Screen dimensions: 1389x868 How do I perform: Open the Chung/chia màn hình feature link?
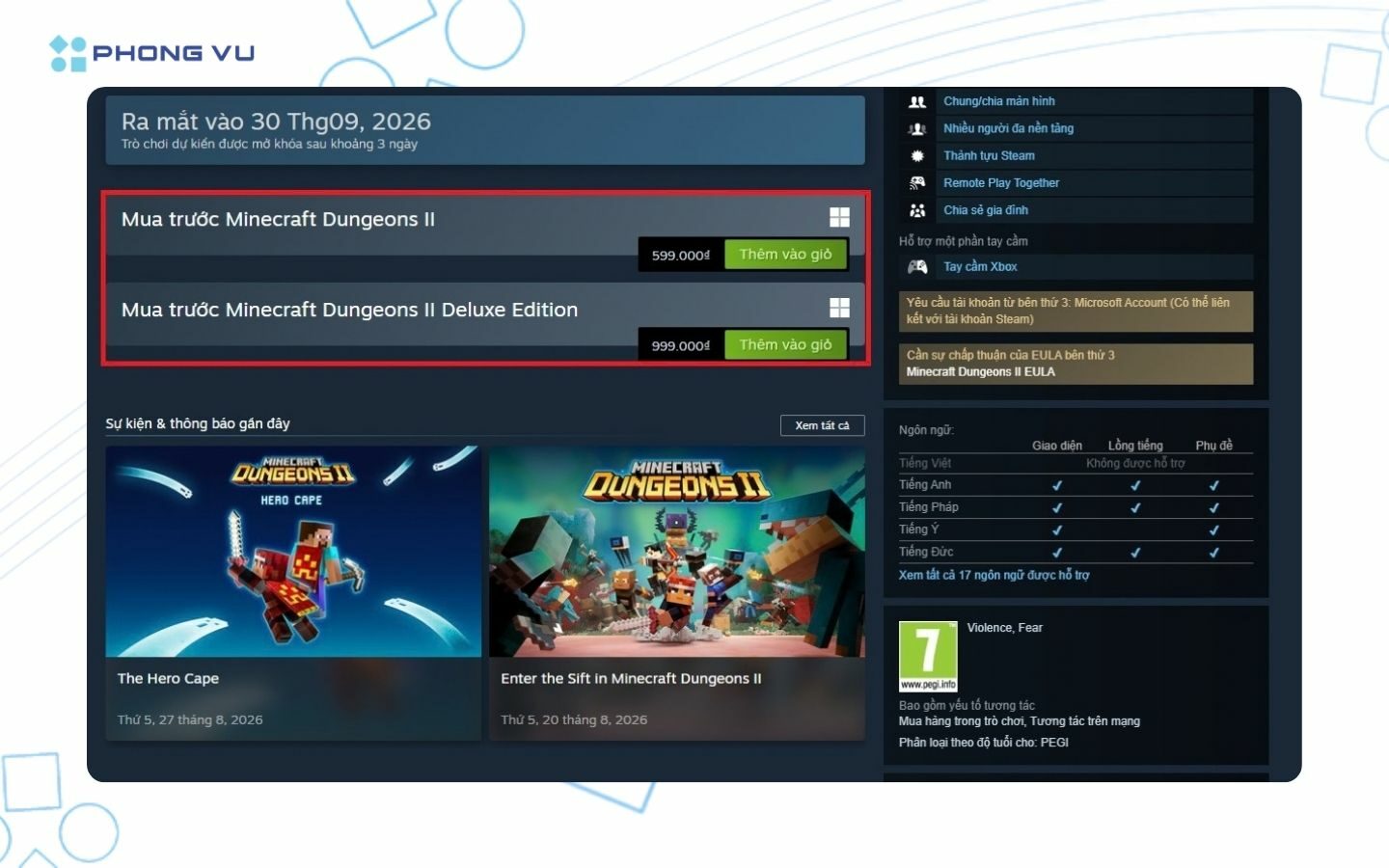tap(999, 101)
